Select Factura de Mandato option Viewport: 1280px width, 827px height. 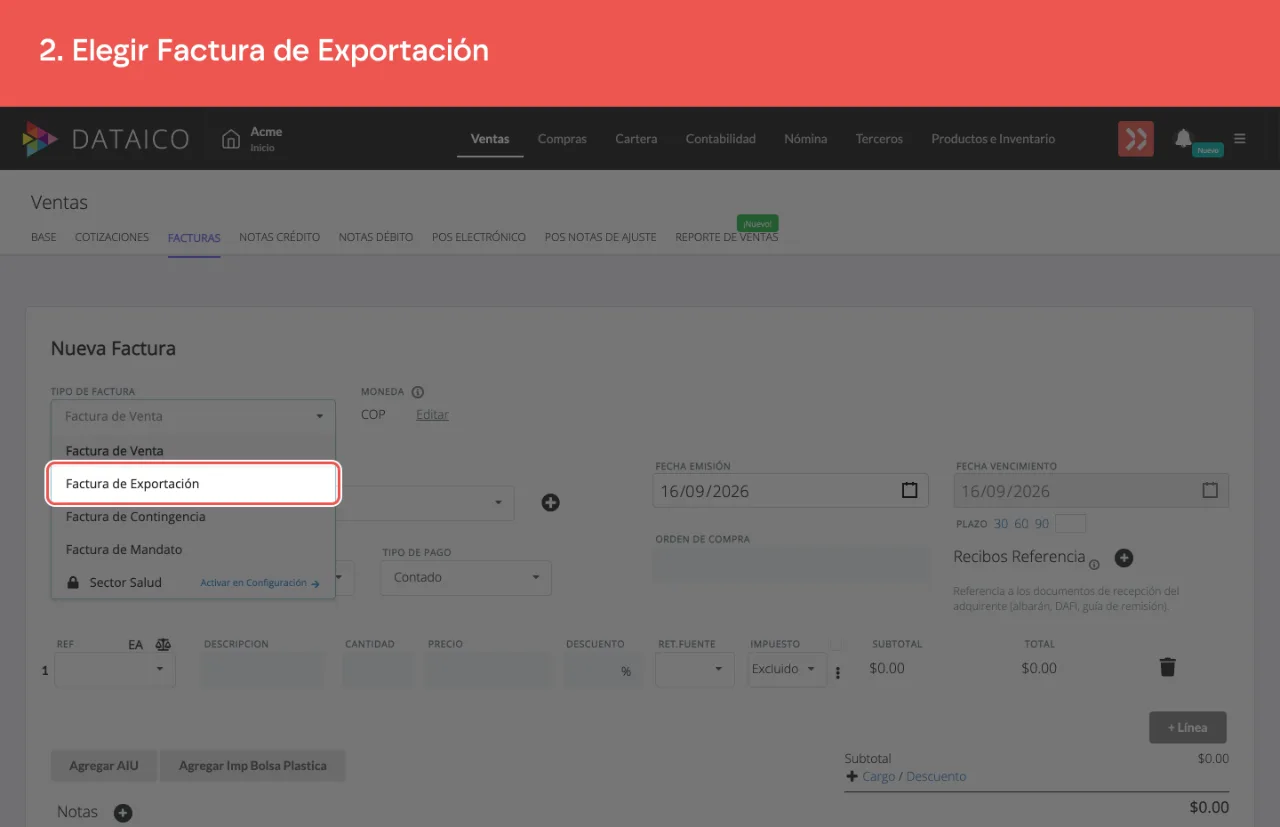click(193, 550)
